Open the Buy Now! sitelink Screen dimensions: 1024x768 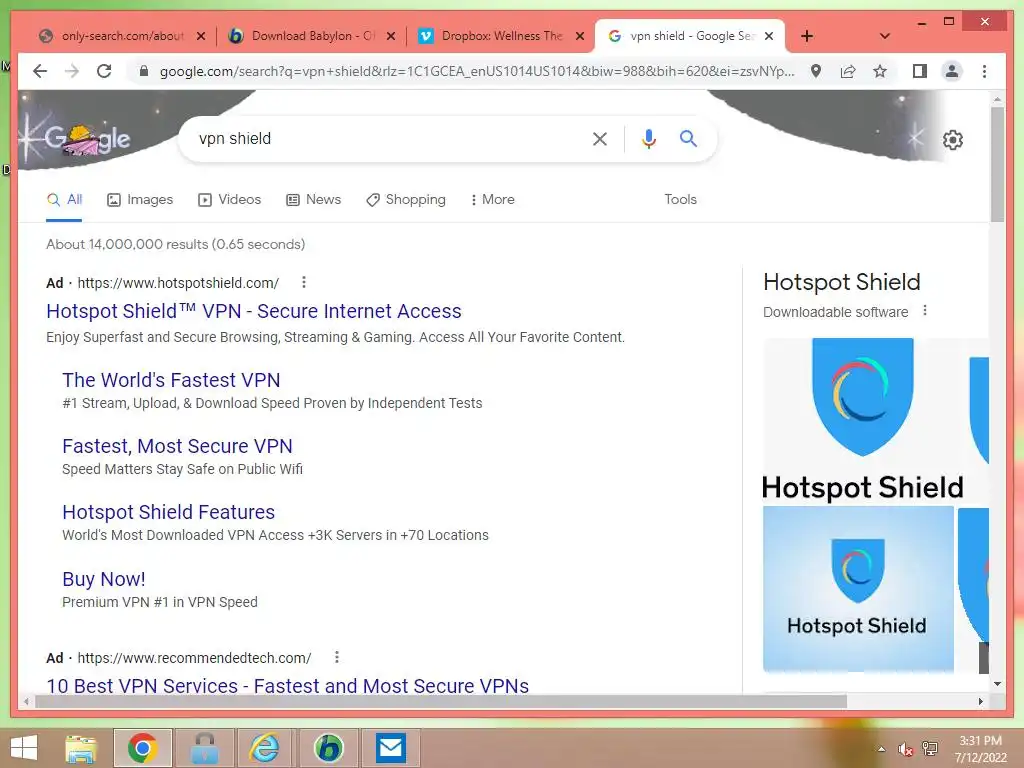click(104, 579)
